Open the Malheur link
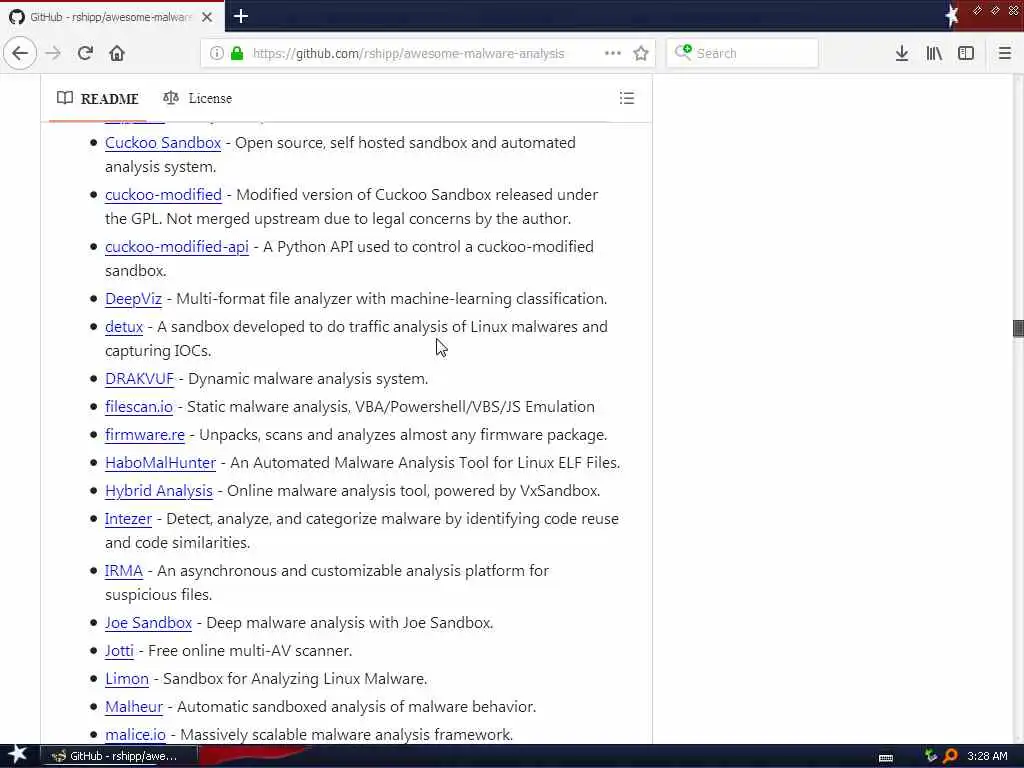1024x768 pixels. [x=134, y=707]
